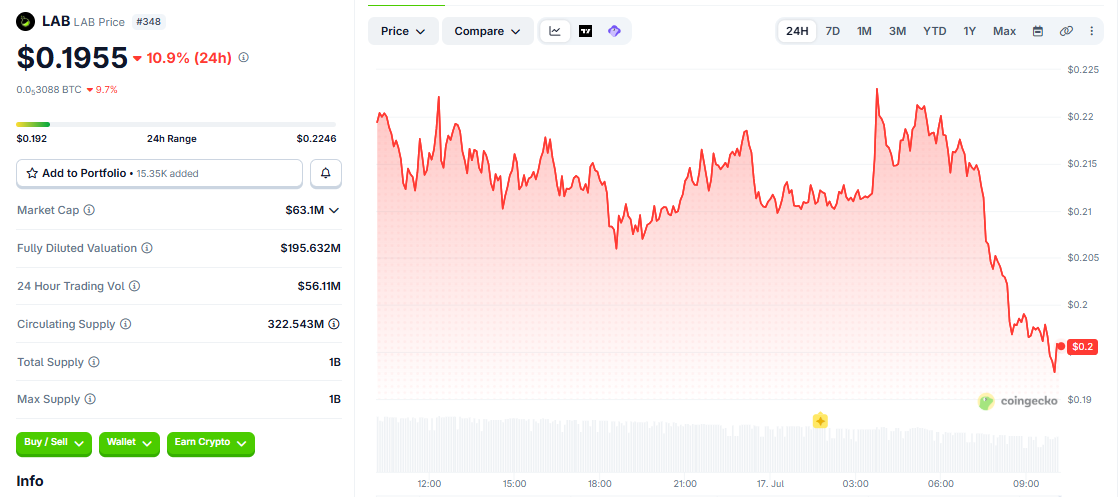Select the 1M time range
1119x497 pixels.
(x=864, y=31)
